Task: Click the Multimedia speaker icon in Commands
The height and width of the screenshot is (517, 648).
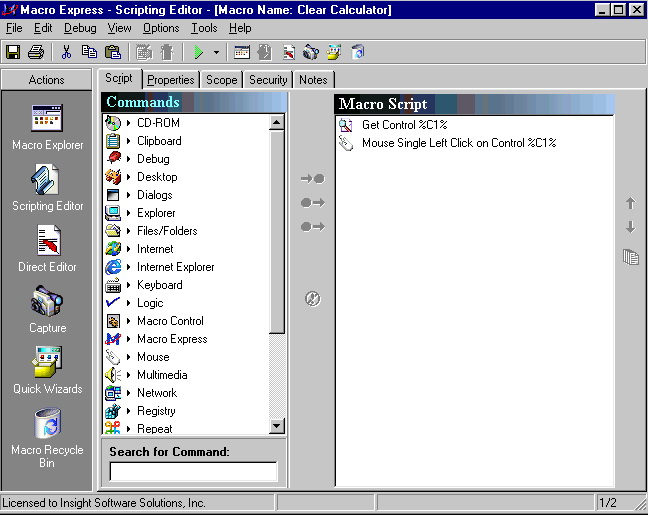Action: (113, 375)
